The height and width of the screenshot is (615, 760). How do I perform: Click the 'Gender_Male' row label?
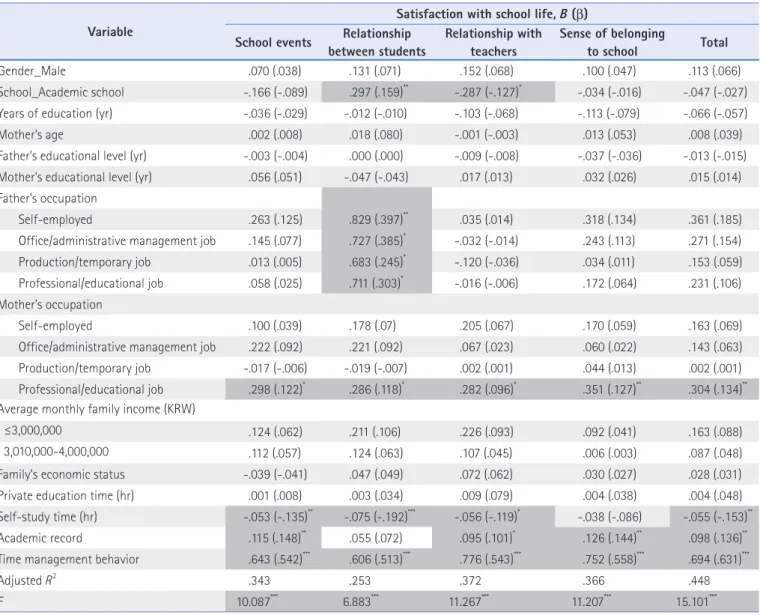32,71
